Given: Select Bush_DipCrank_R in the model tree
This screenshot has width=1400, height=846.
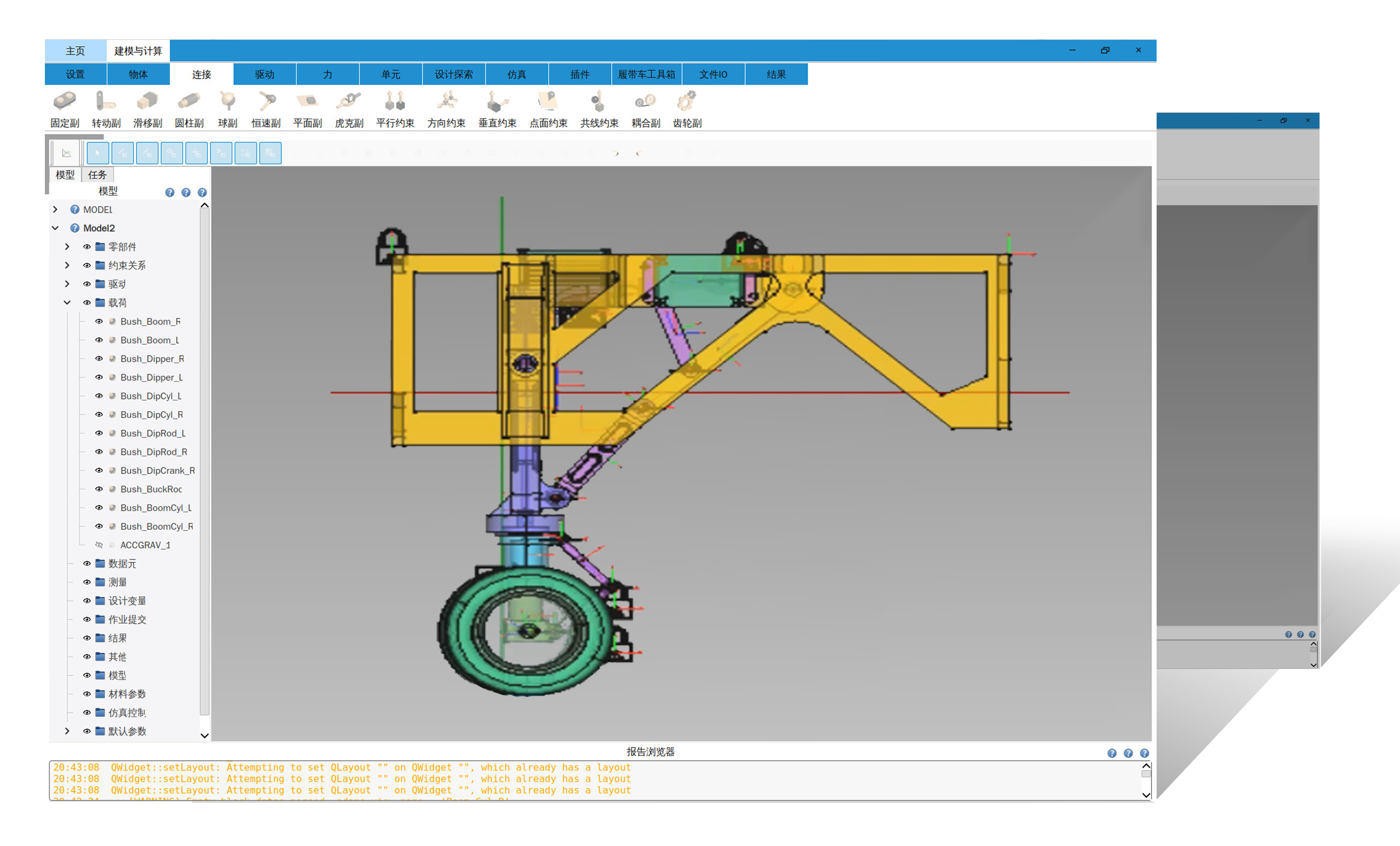Looking at the screenshot, I should coord(157,470).
